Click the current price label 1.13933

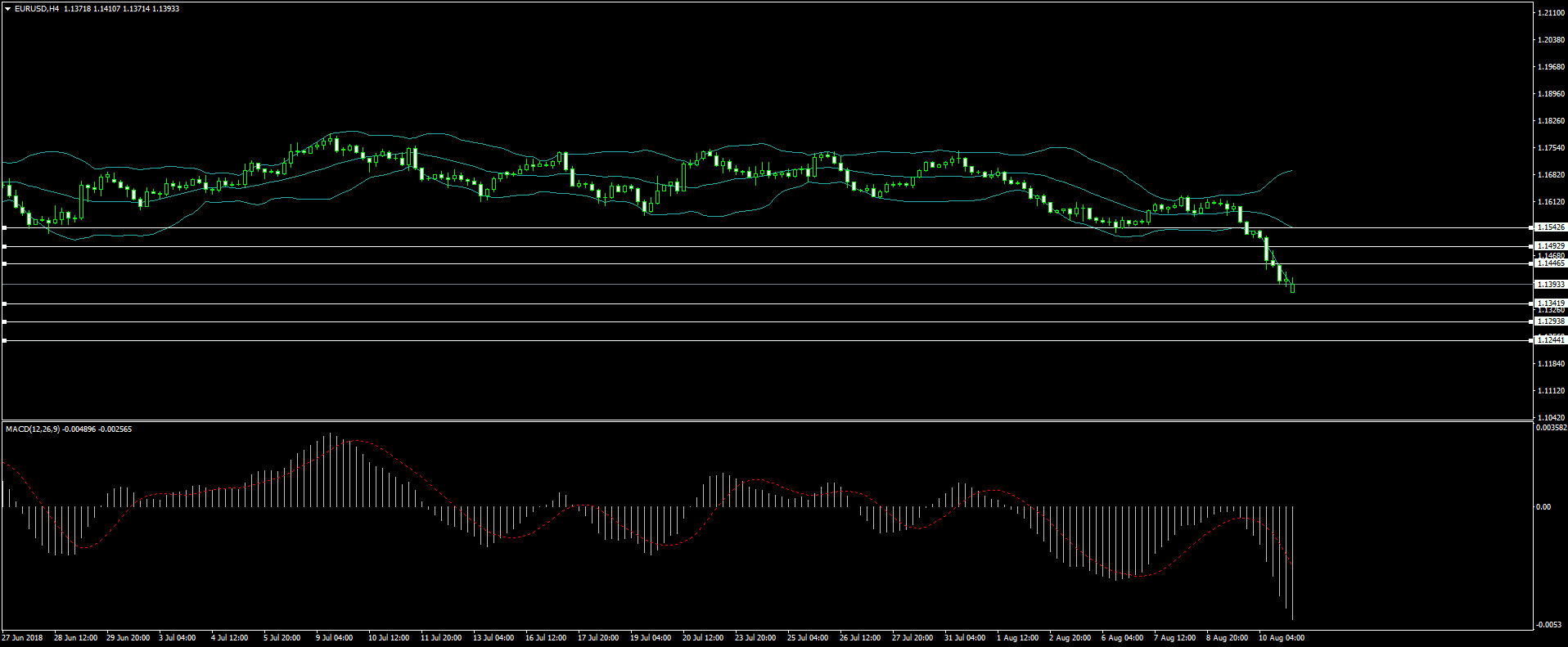coord(1550,285)
